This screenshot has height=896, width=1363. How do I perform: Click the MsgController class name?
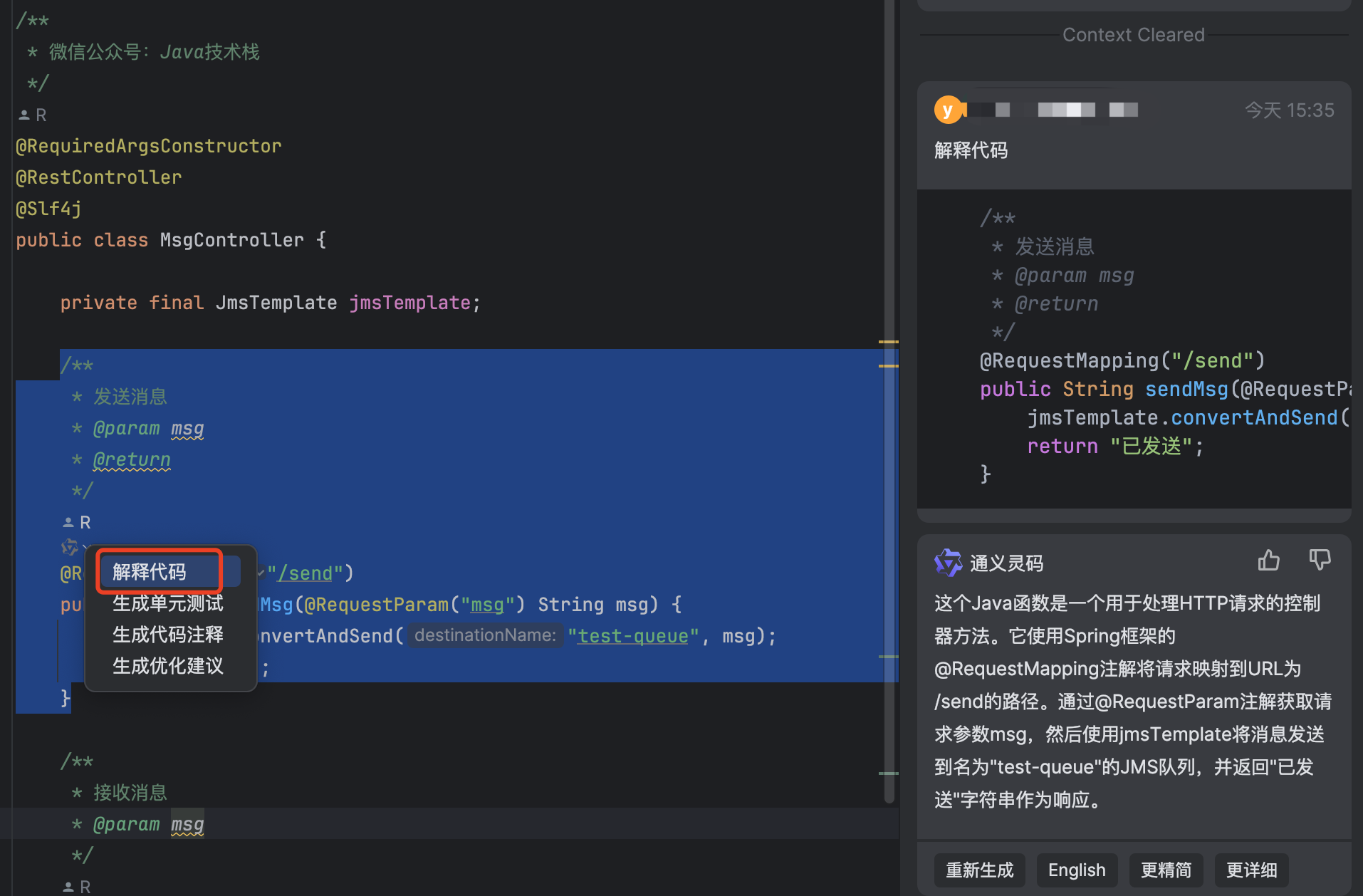[232, 240]
